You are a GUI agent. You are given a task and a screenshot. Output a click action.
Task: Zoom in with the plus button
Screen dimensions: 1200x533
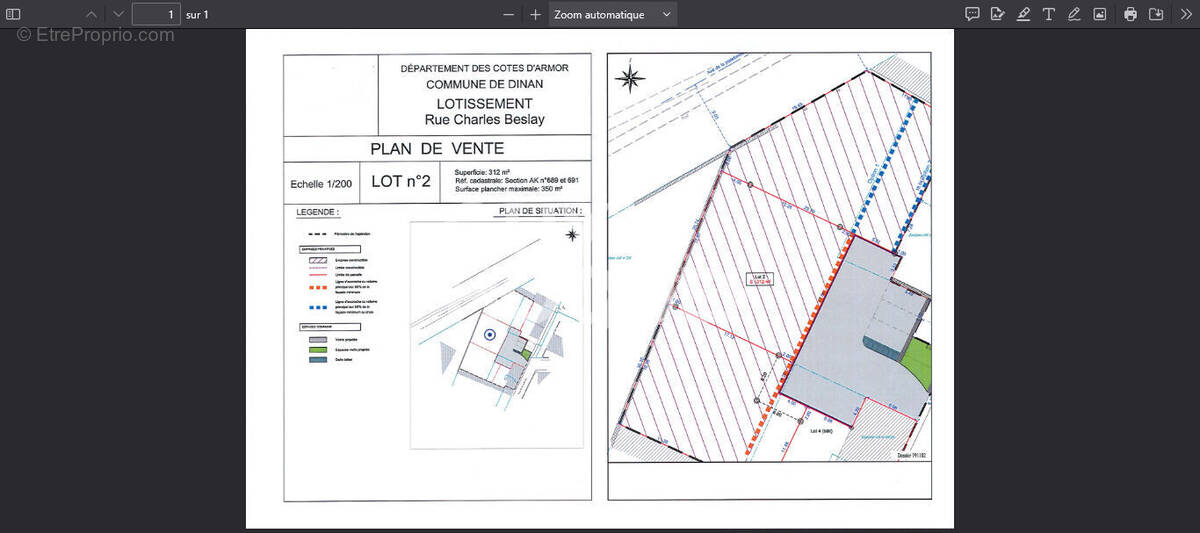tap(535, 14)
